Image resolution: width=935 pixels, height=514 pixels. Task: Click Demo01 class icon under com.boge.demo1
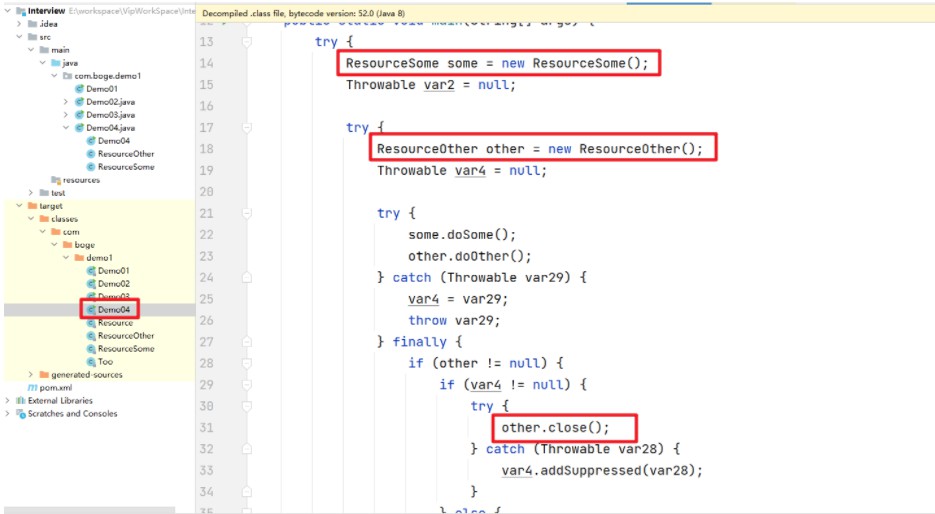point(79,89)
